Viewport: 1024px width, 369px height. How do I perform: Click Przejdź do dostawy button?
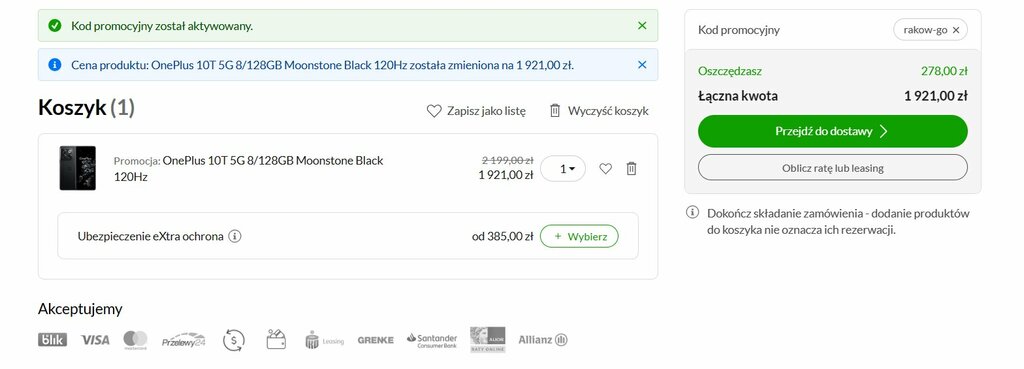833,131
